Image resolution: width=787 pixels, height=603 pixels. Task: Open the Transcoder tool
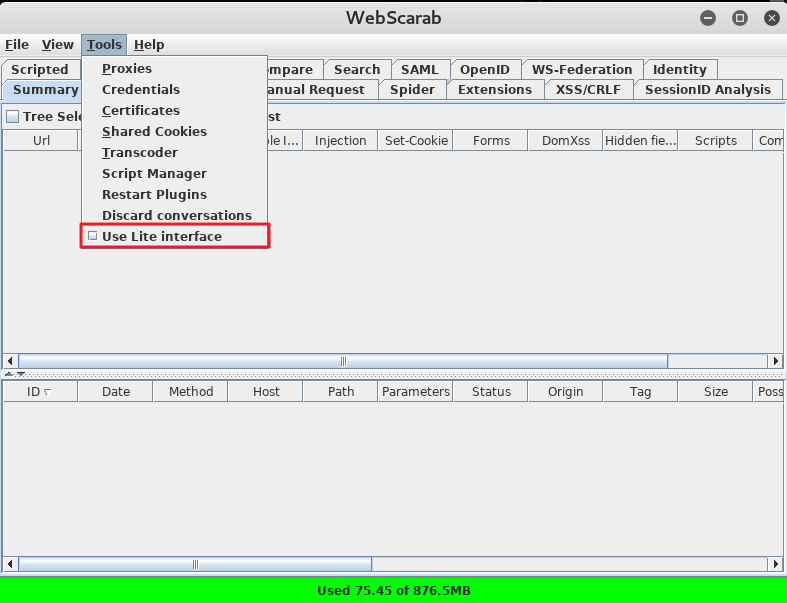[x=174, y=153]
